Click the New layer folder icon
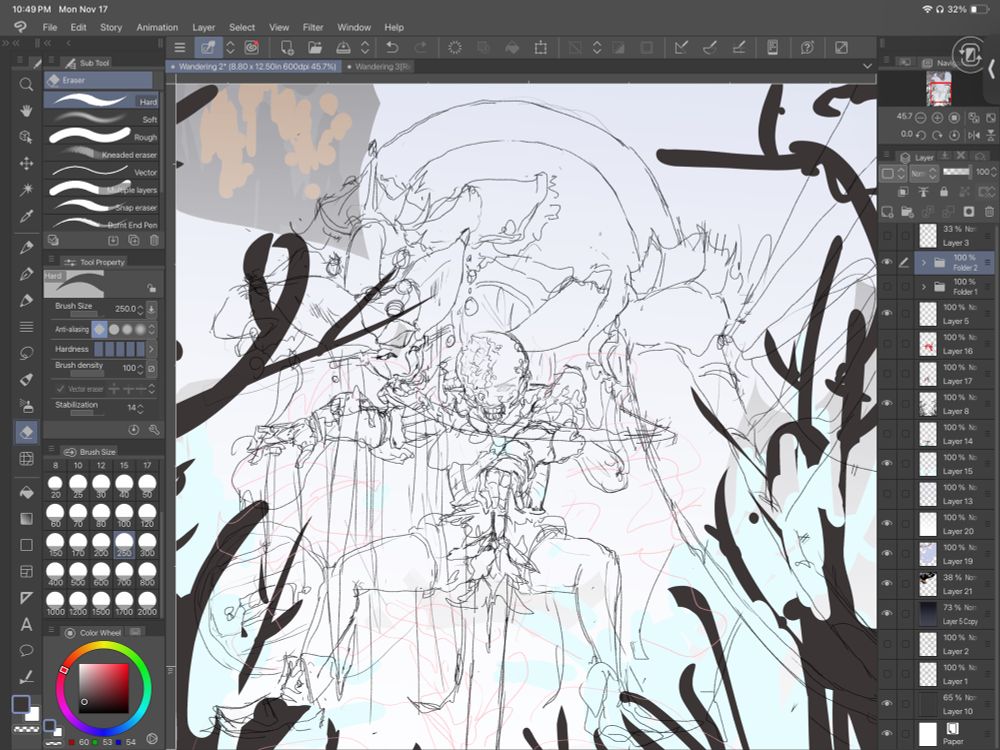 pos(908,212)
